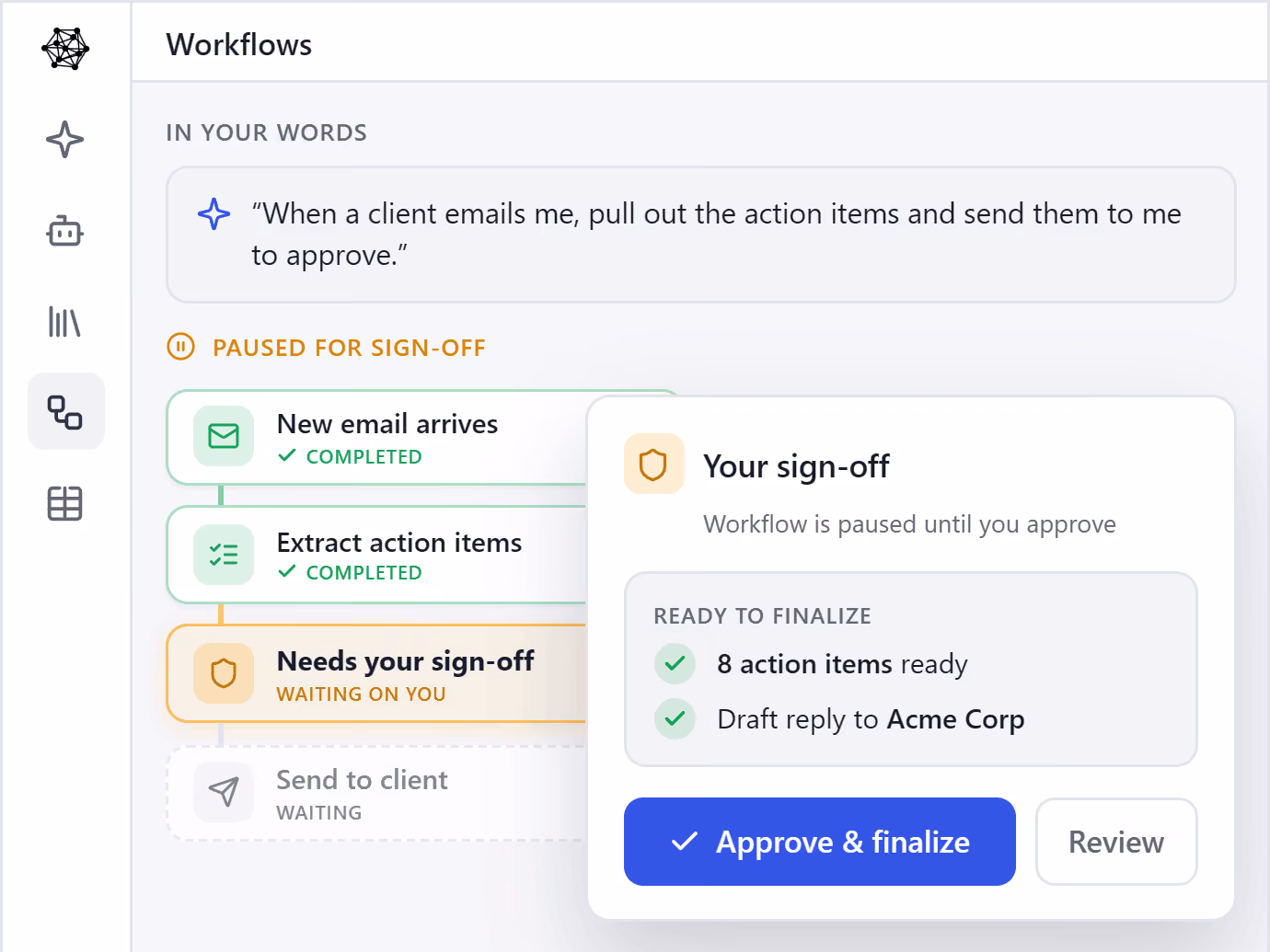
Task: Select the workflows sidebar icon
Action: coord(65,411)
